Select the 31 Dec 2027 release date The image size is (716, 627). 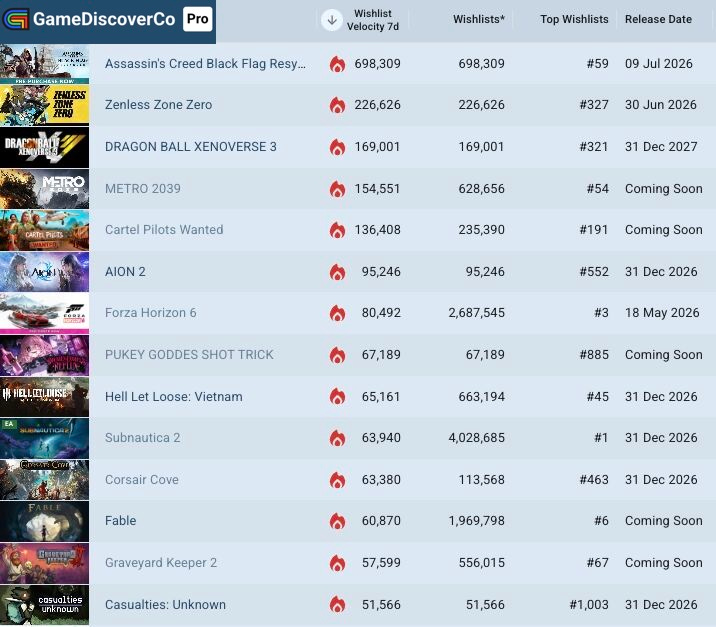tap(661, 147)
